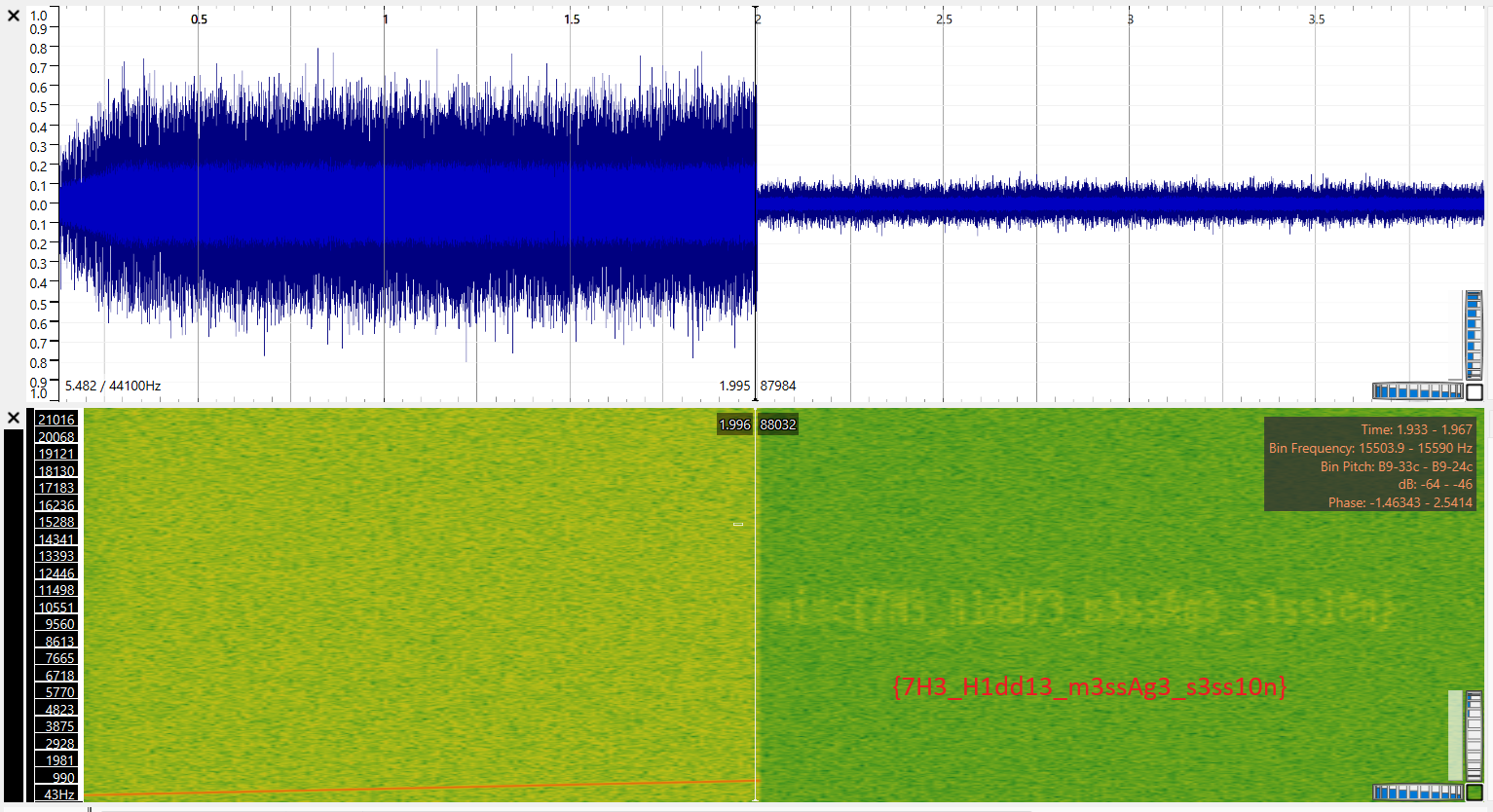The height and width of the screenshot is (812, 1493).
Task: Click the '0.0' amplitude scale label
Action: 38,204
